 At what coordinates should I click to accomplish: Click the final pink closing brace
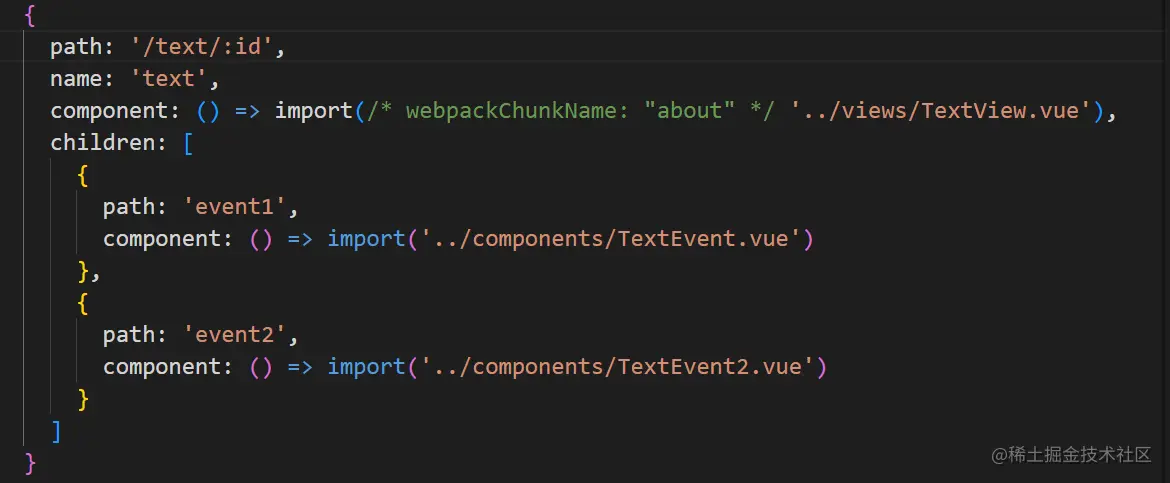pos(30,464)
